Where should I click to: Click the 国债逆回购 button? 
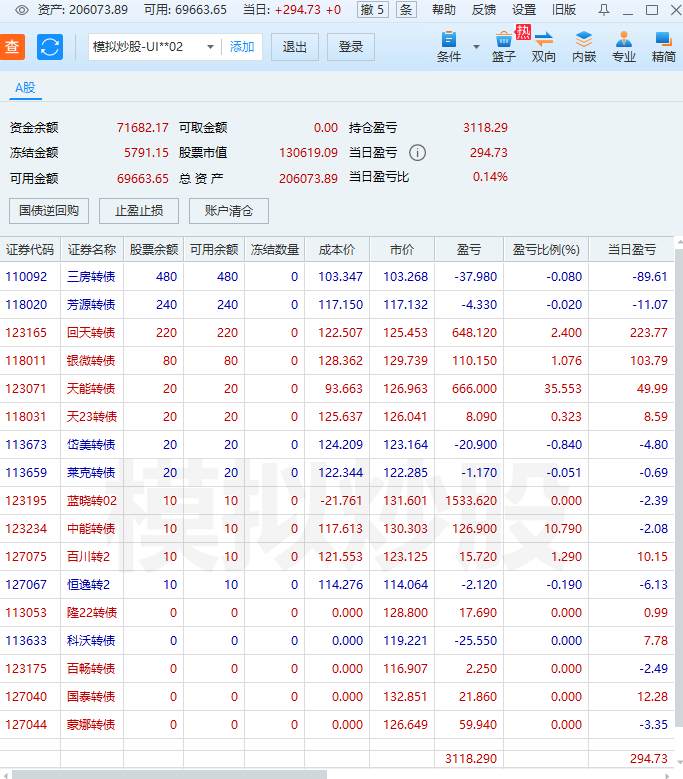(49, 211)
